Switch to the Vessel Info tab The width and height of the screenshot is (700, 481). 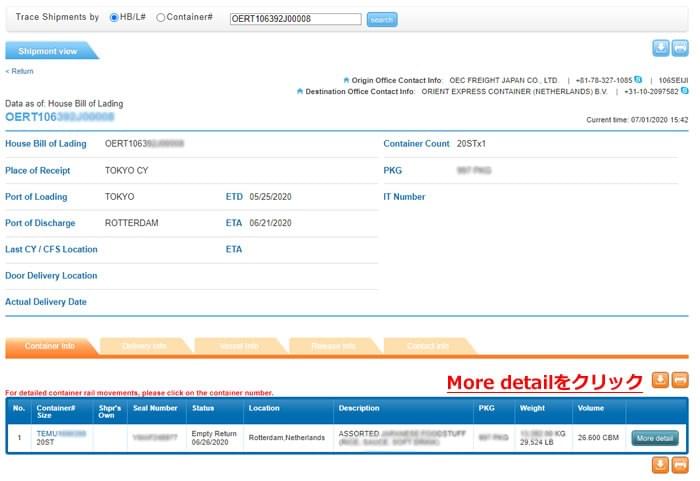pyautogui.click(x=238, y=347)
